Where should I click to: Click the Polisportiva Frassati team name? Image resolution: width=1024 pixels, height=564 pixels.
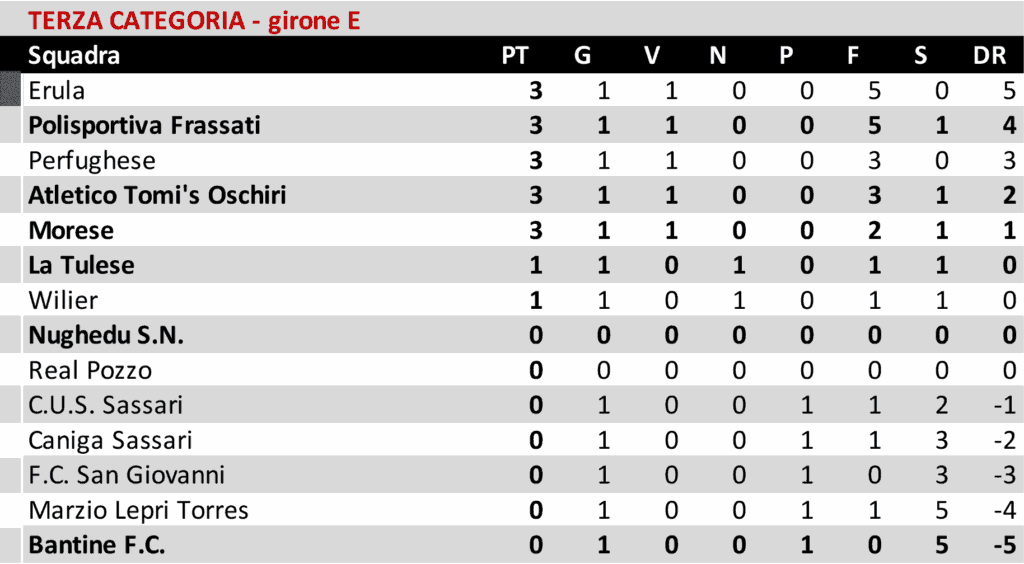pyautogui.click(x=144, y=126)
